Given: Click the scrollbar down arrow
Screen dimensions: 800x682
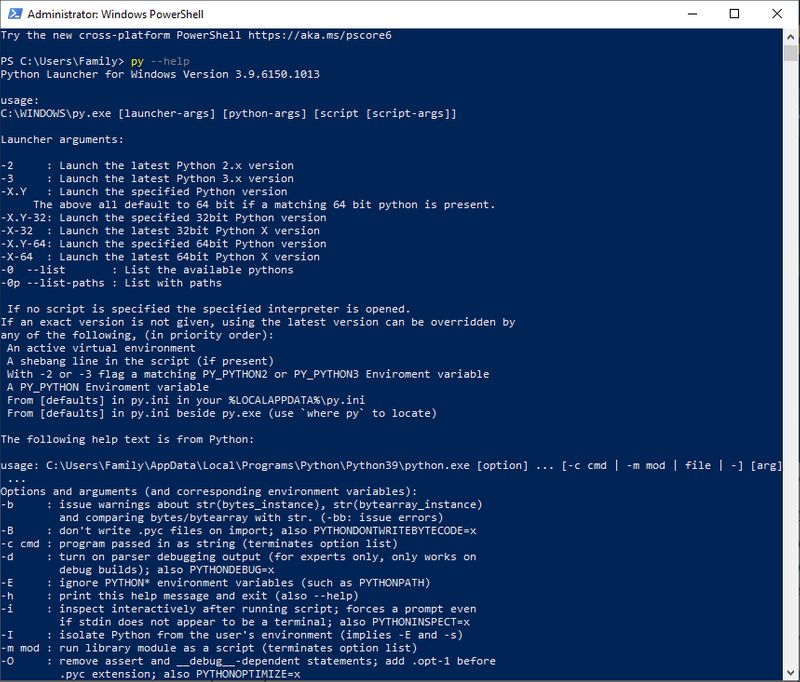Looking at the screenshot, I should point(791,673).
